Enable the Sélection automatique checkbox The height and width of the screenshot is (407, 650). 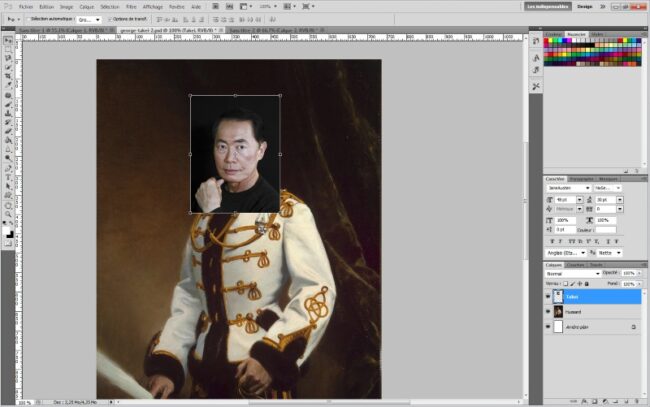click(27, 19)
